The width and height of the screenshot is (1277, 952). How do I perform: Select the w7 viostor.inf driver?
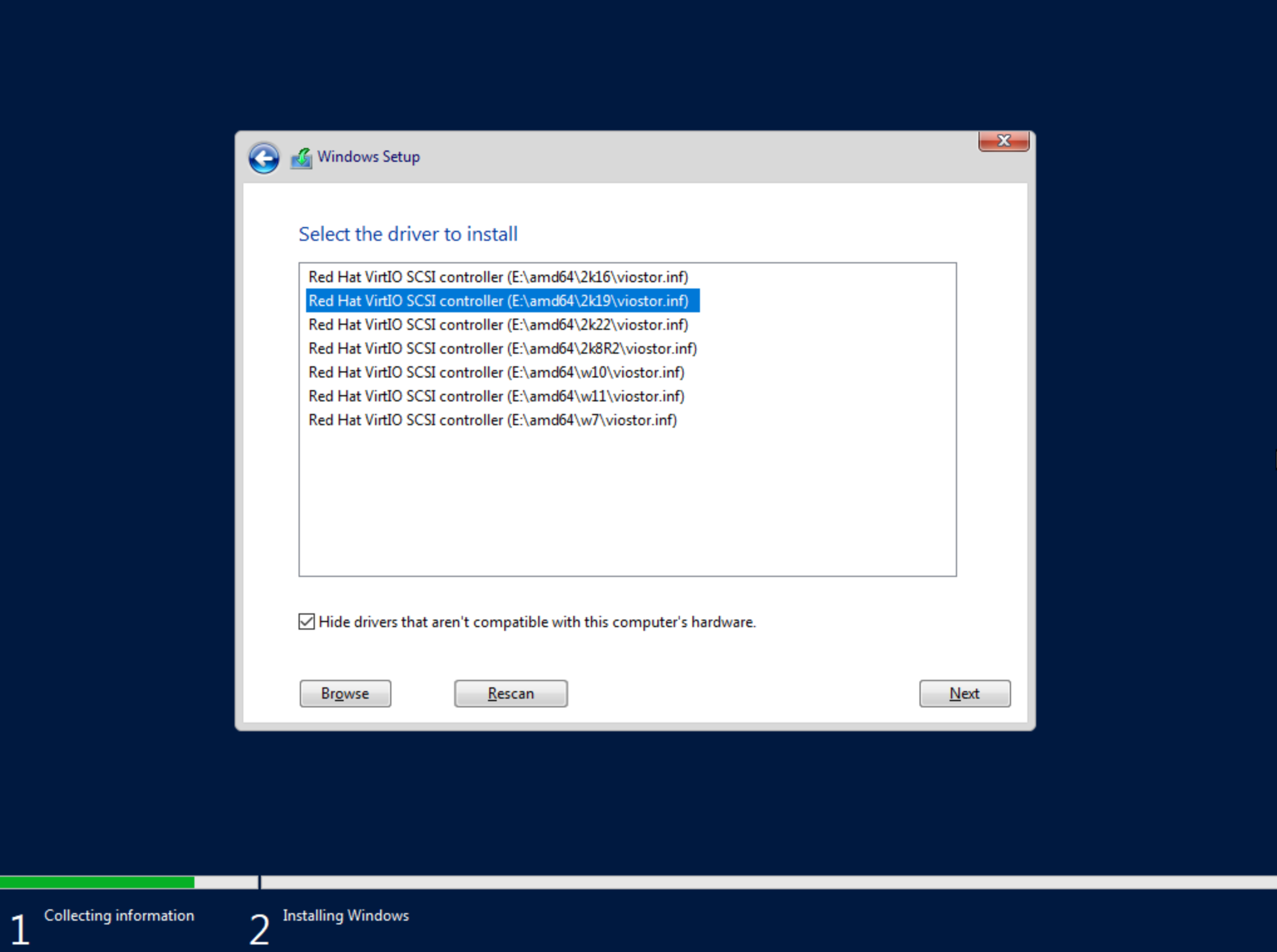492,420
